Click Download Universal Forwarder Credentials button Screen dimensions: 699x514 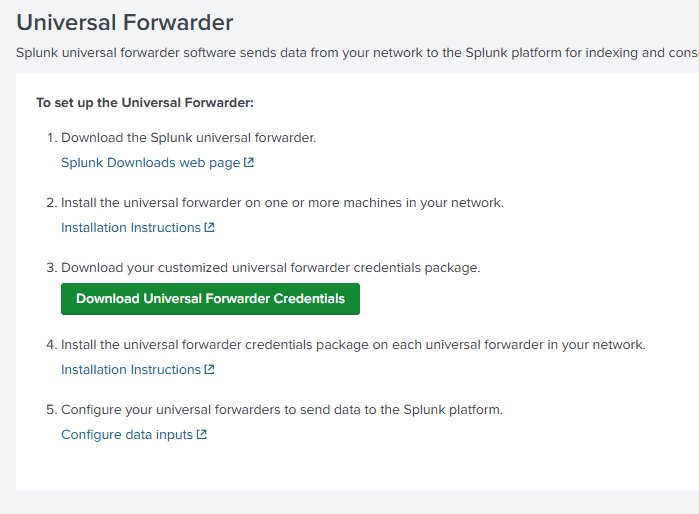(210, 299)
